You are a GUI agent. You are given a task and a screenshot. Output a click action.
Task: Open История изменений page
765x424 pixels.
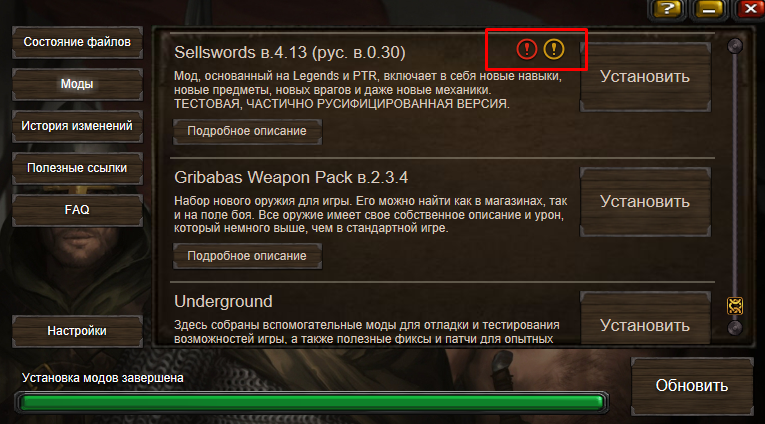[x=77, y=126]
